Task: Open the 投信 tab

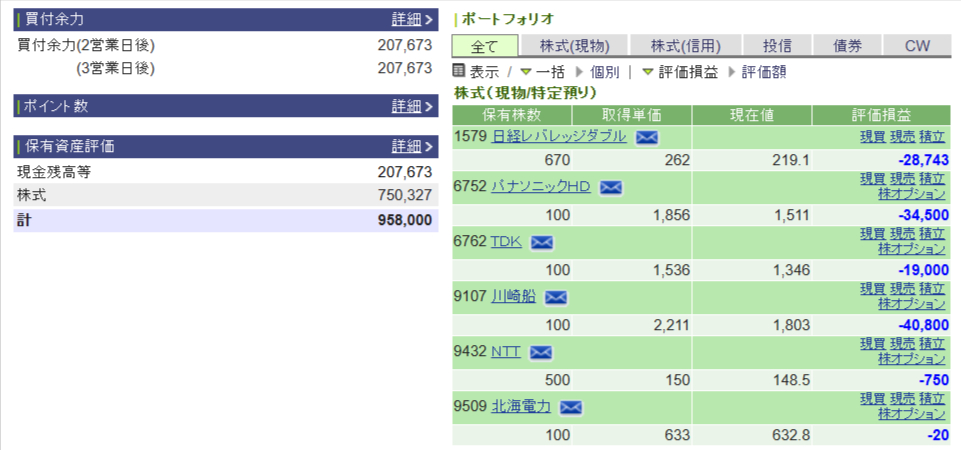Action: click(777, 46)
